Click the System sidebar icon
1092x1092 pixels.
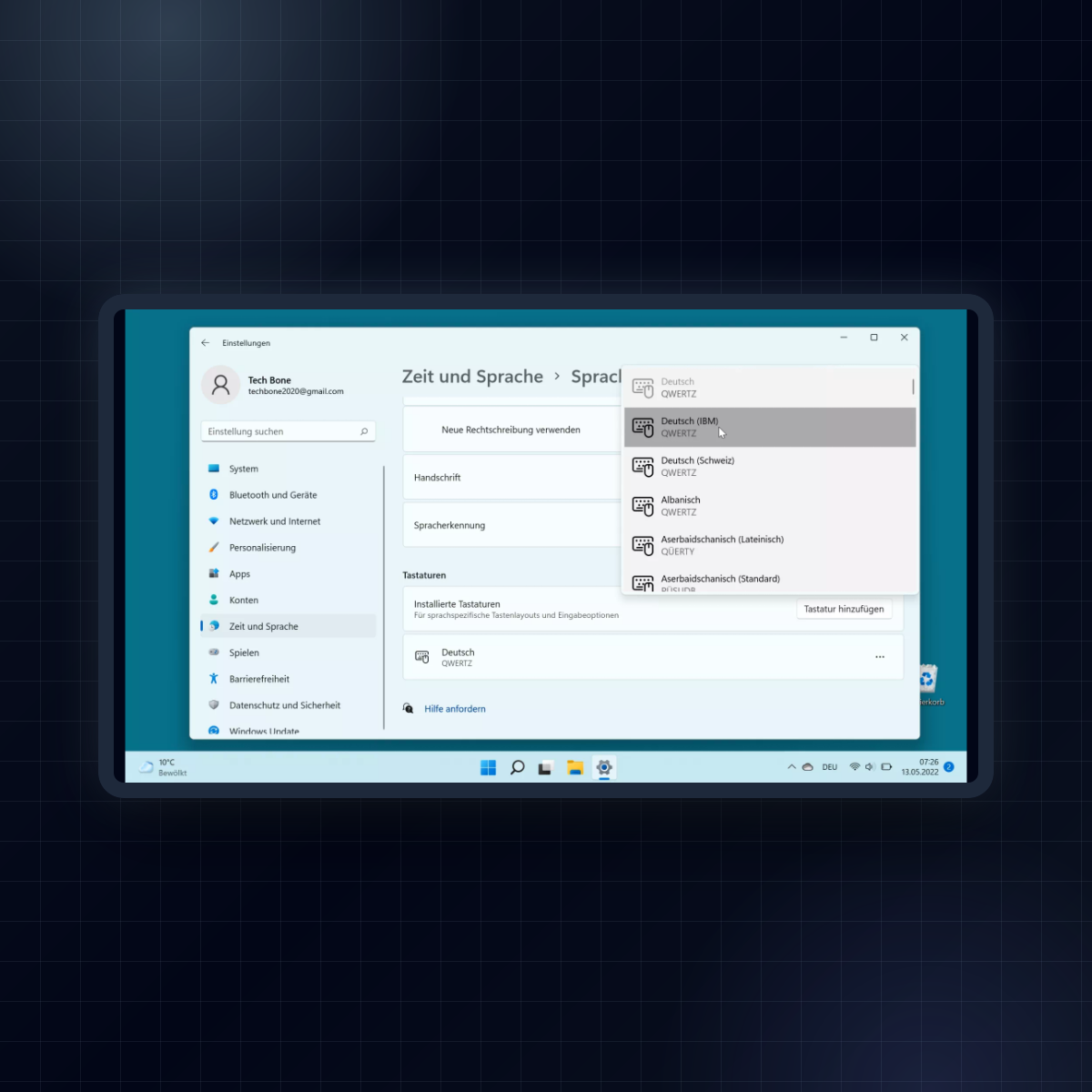(214, 469)
